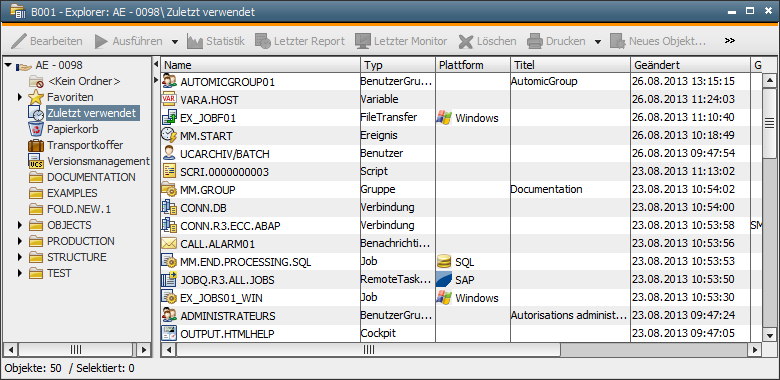This screenshot has width=780, height=380.
Task: Open the Drucken dropdown arrow
Action: (x=598, y=42)
